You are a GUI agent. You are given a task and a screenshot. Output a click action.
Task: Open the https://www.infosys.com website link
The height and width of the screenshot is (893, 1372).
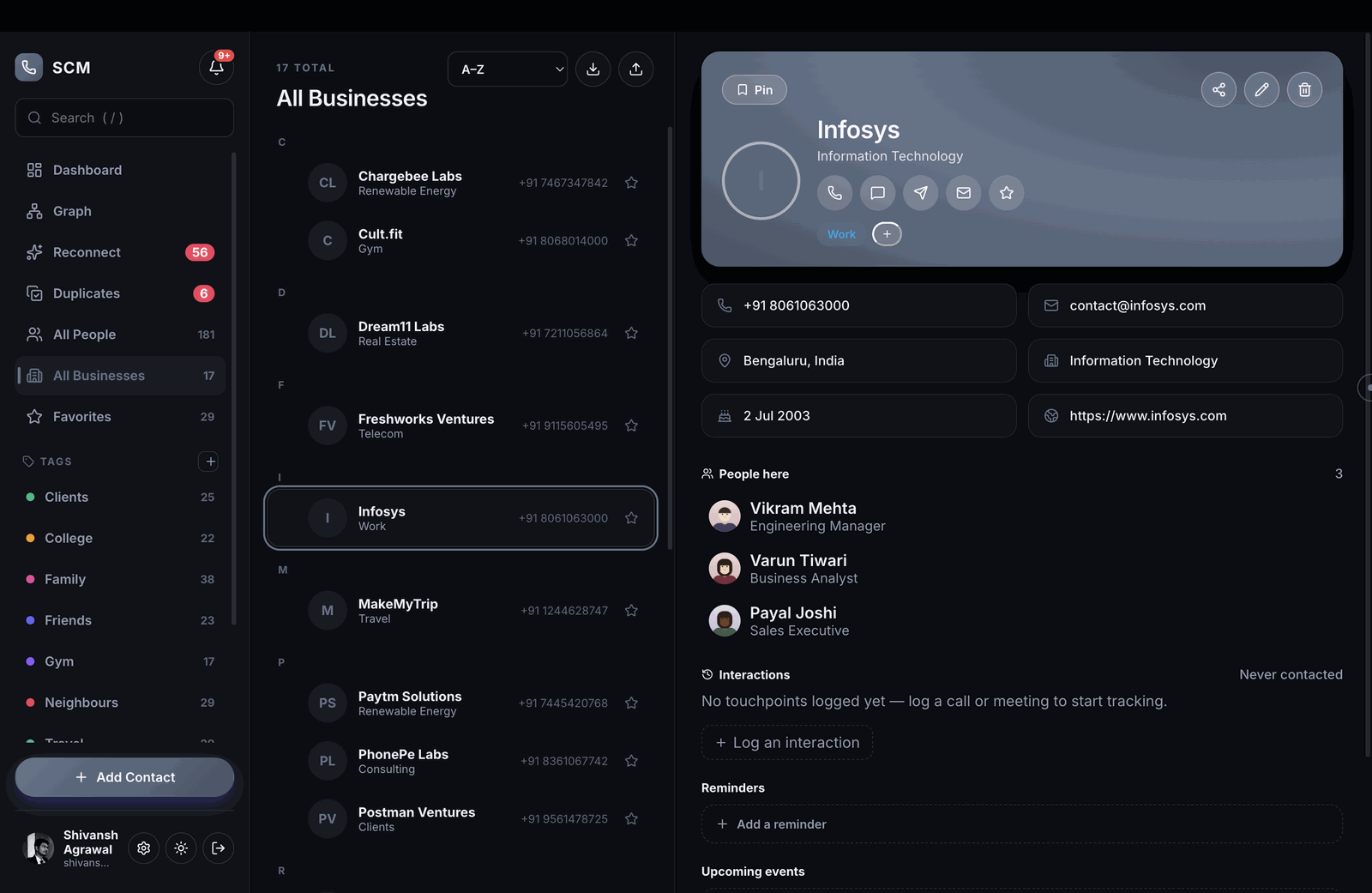(x=1185, y=416)
